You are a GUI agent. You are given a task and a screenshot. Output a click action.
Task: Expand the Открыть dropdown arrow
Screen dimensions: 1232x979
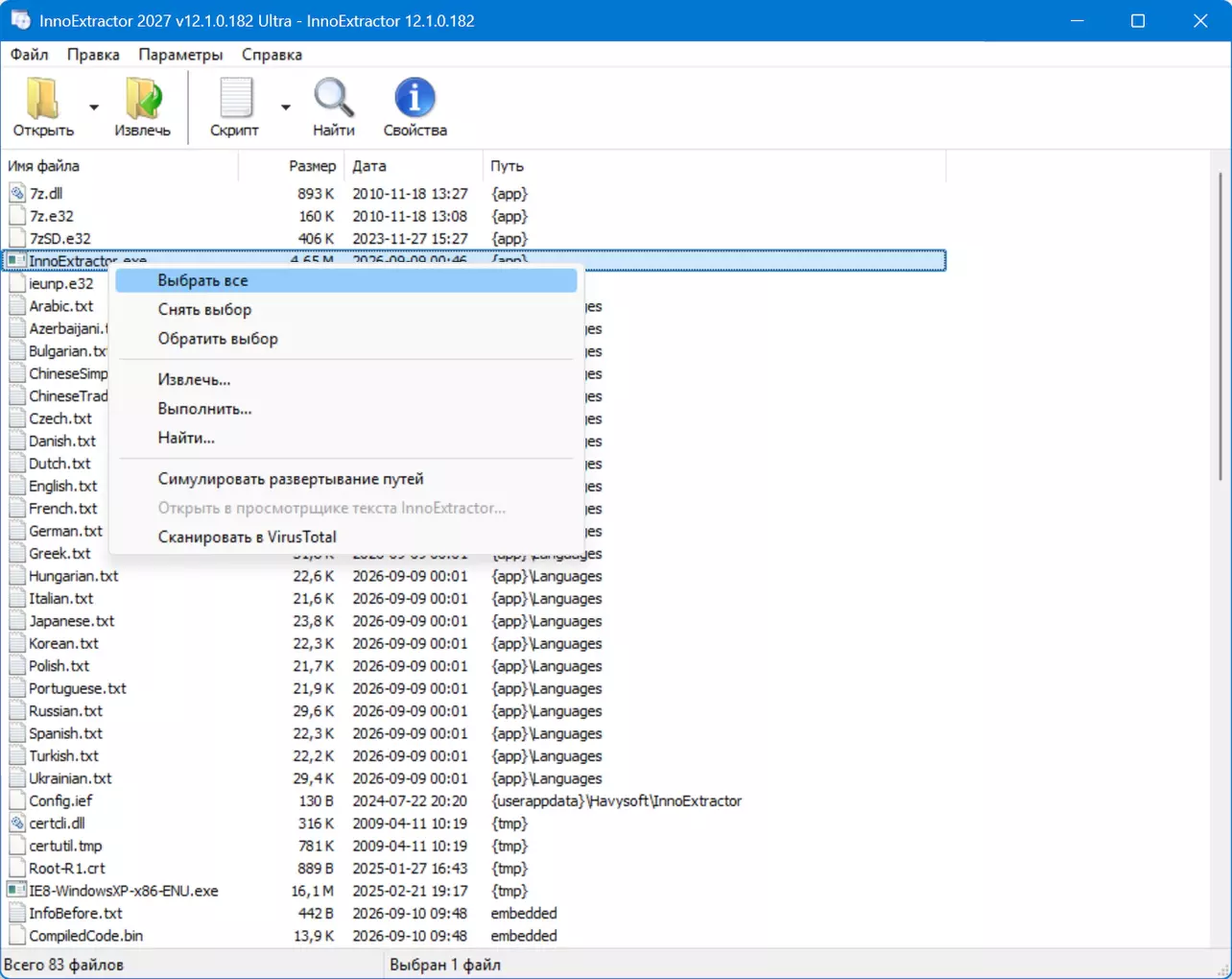94,107
